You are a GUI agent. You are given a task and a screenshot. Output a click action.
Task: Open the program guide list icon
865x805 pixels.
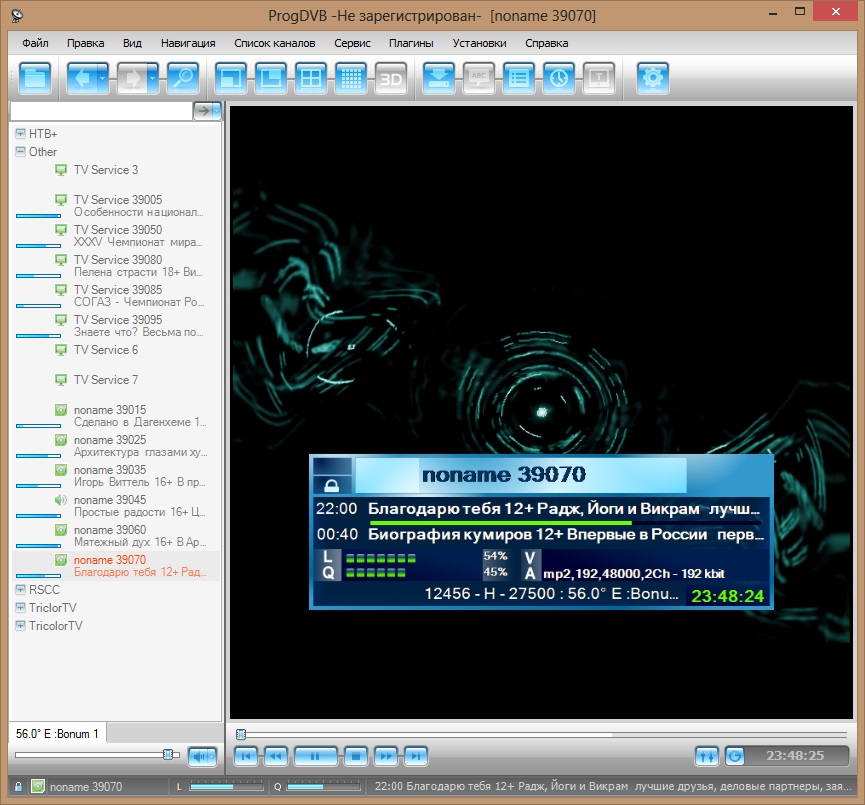pyautogui.click(x=519, y=78)
